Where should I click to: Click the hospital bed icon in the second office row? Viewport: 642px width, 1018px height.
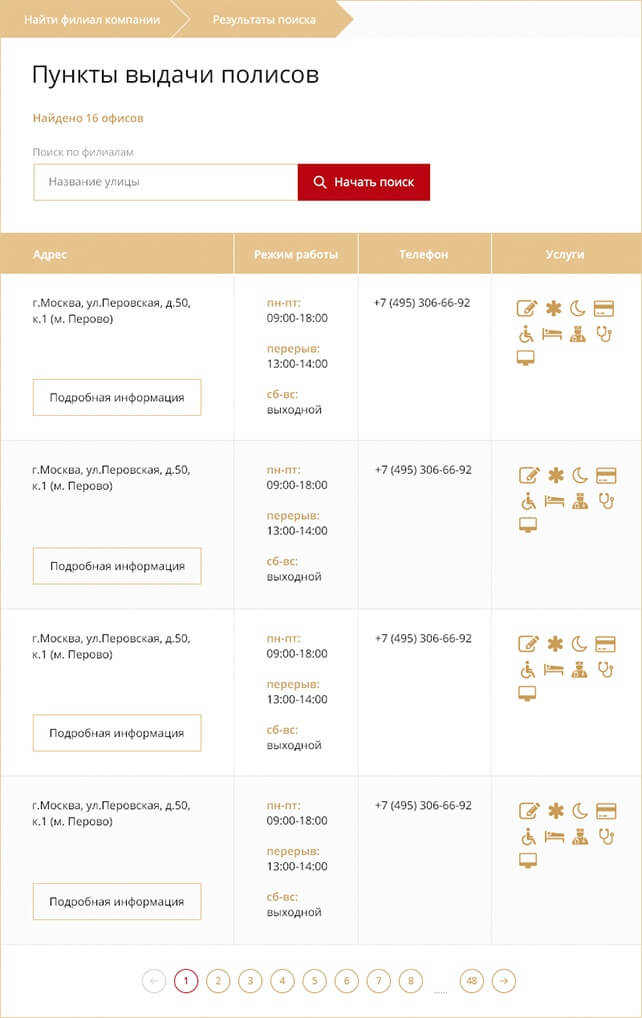(554, 501)
